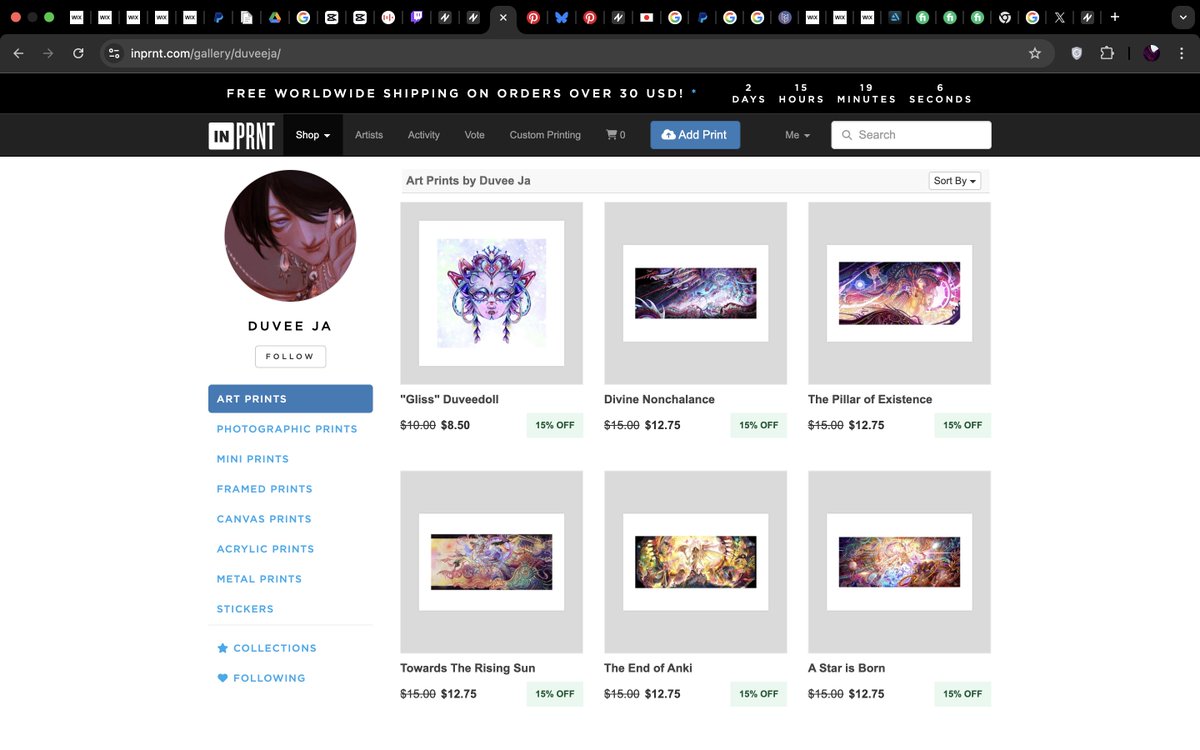
Task: Open the Sort By dropdown
Action: coord(955,181)
